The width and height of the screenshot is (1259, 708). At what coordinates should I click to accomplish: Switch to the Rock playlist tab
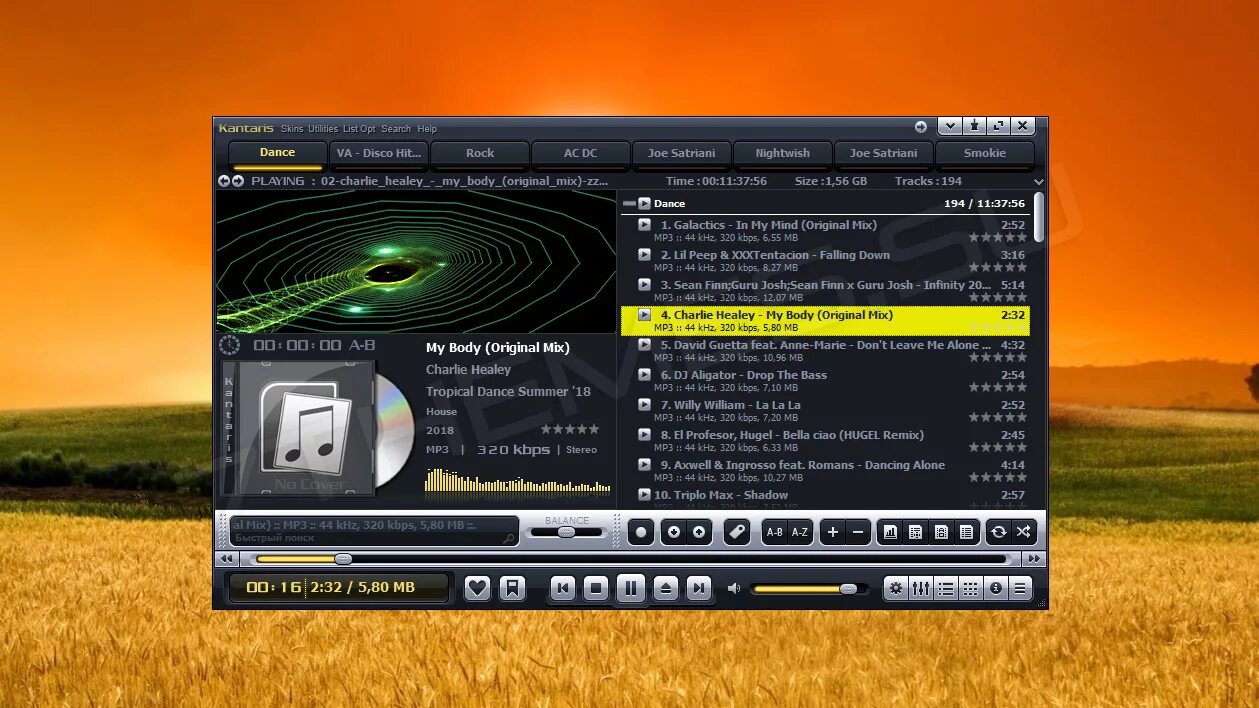tap(480, 153)
